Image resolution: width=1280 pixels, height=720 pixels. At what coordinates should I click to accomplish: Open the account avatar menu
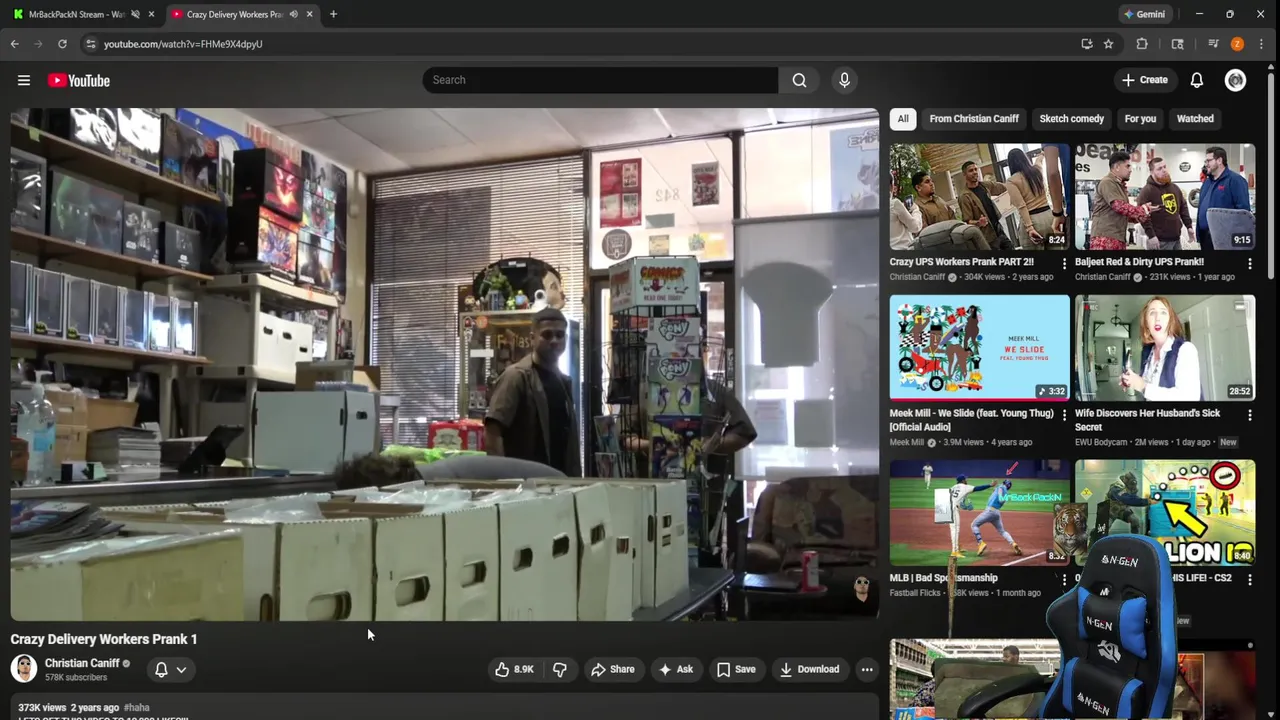[x=1236, y=80]
